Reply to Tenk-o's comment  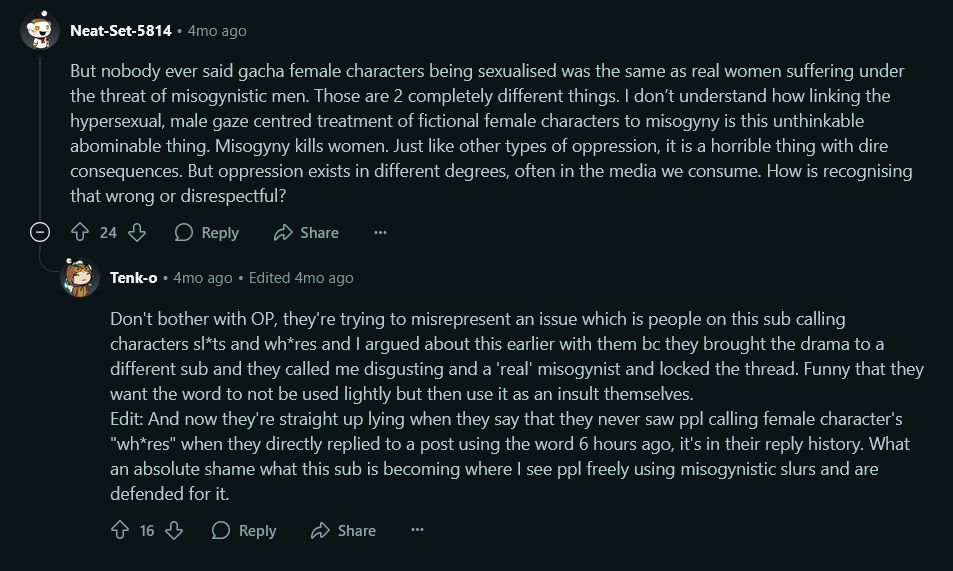(244, 530)
